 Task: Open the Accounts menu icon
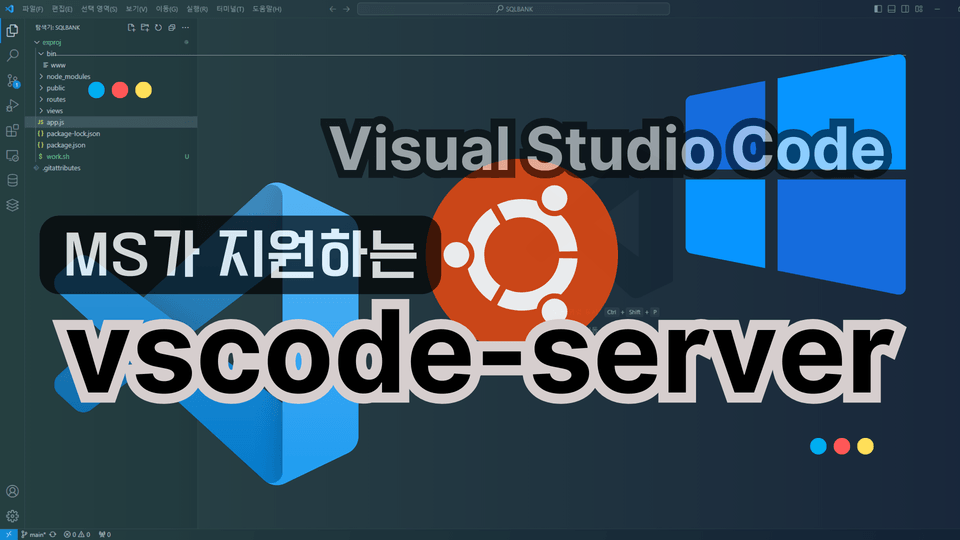click(x=12, y=491)
